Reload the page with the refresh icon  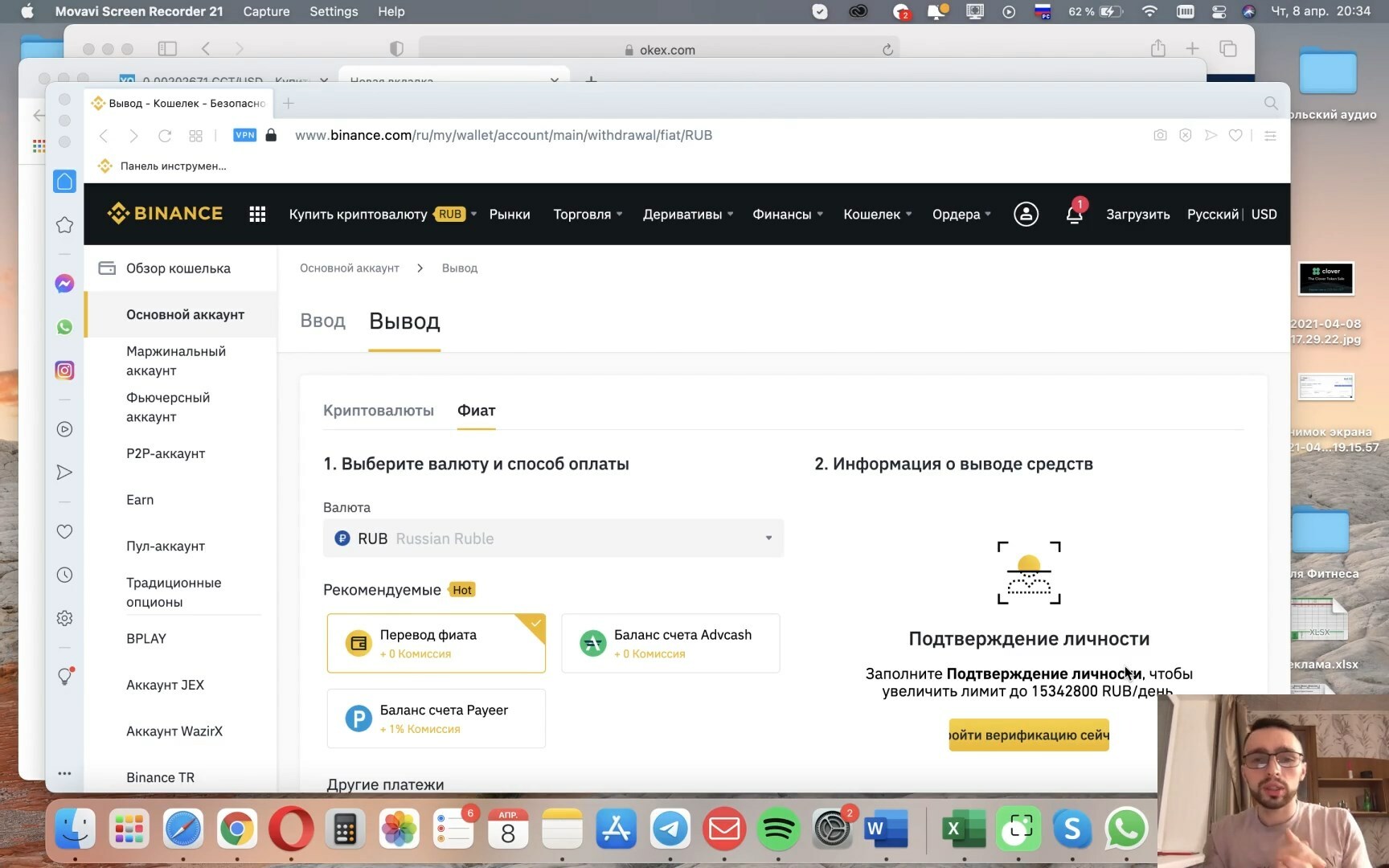click(x=165, y=136)
